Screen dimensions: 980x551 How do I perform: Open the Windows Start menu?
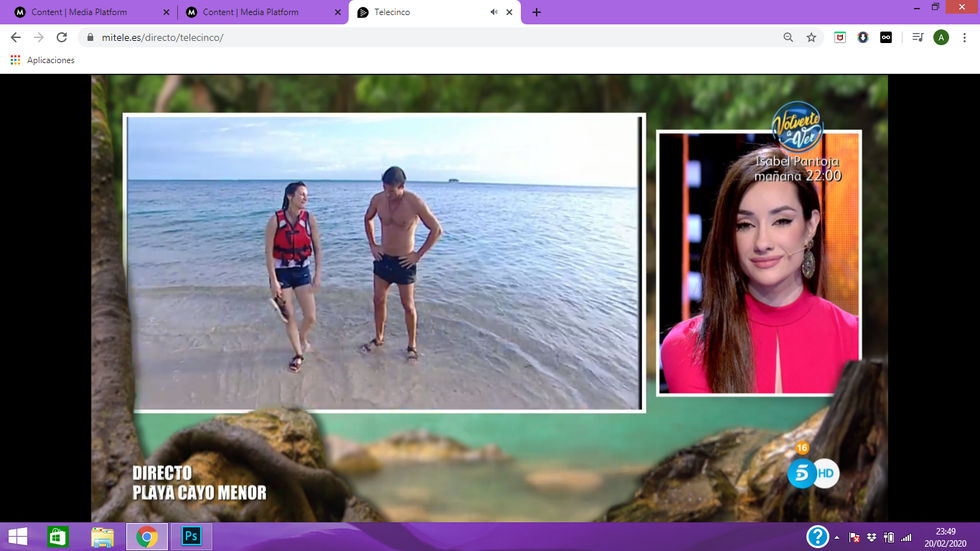coord(18,537)
